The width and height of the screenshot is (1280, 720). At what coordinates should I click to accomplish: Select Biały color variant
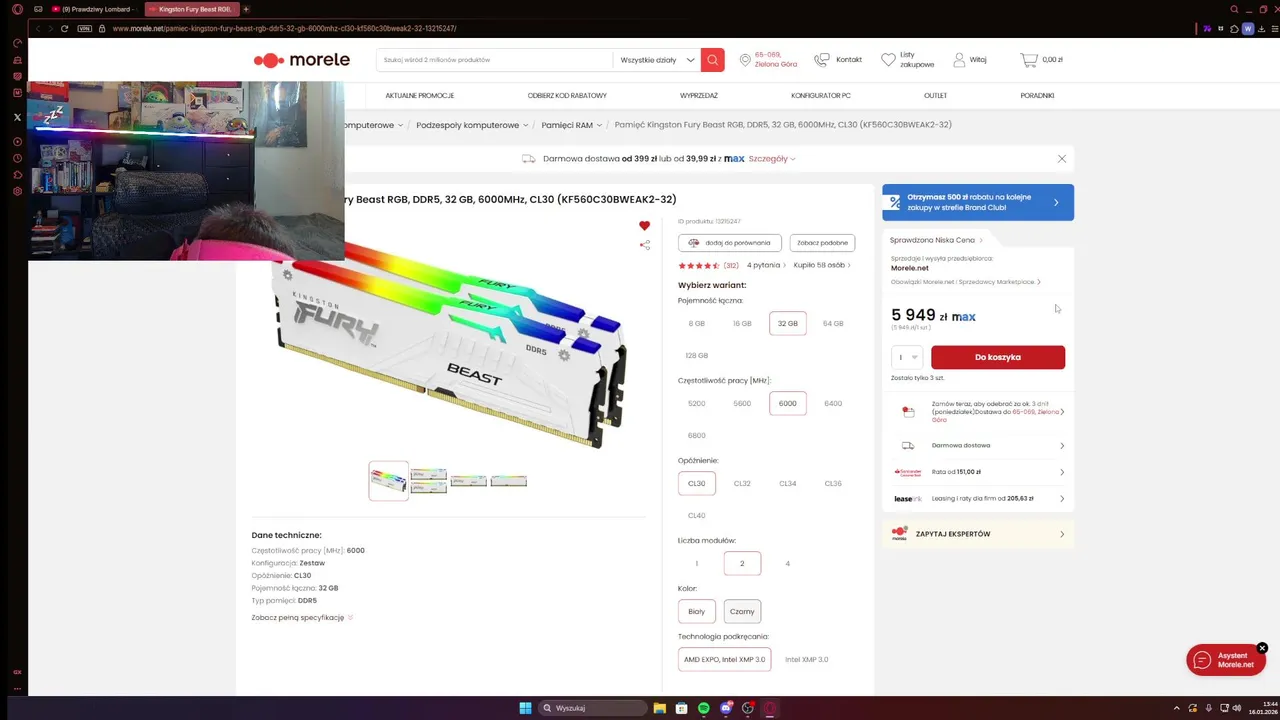697,611
